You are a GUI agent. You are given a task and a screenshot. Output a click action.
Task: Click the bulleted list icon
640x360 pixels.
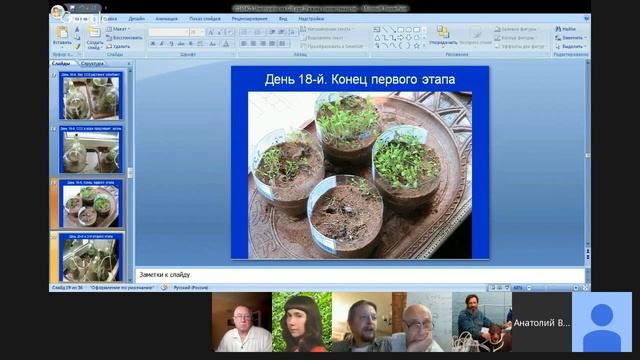click(x=244, y=32)
